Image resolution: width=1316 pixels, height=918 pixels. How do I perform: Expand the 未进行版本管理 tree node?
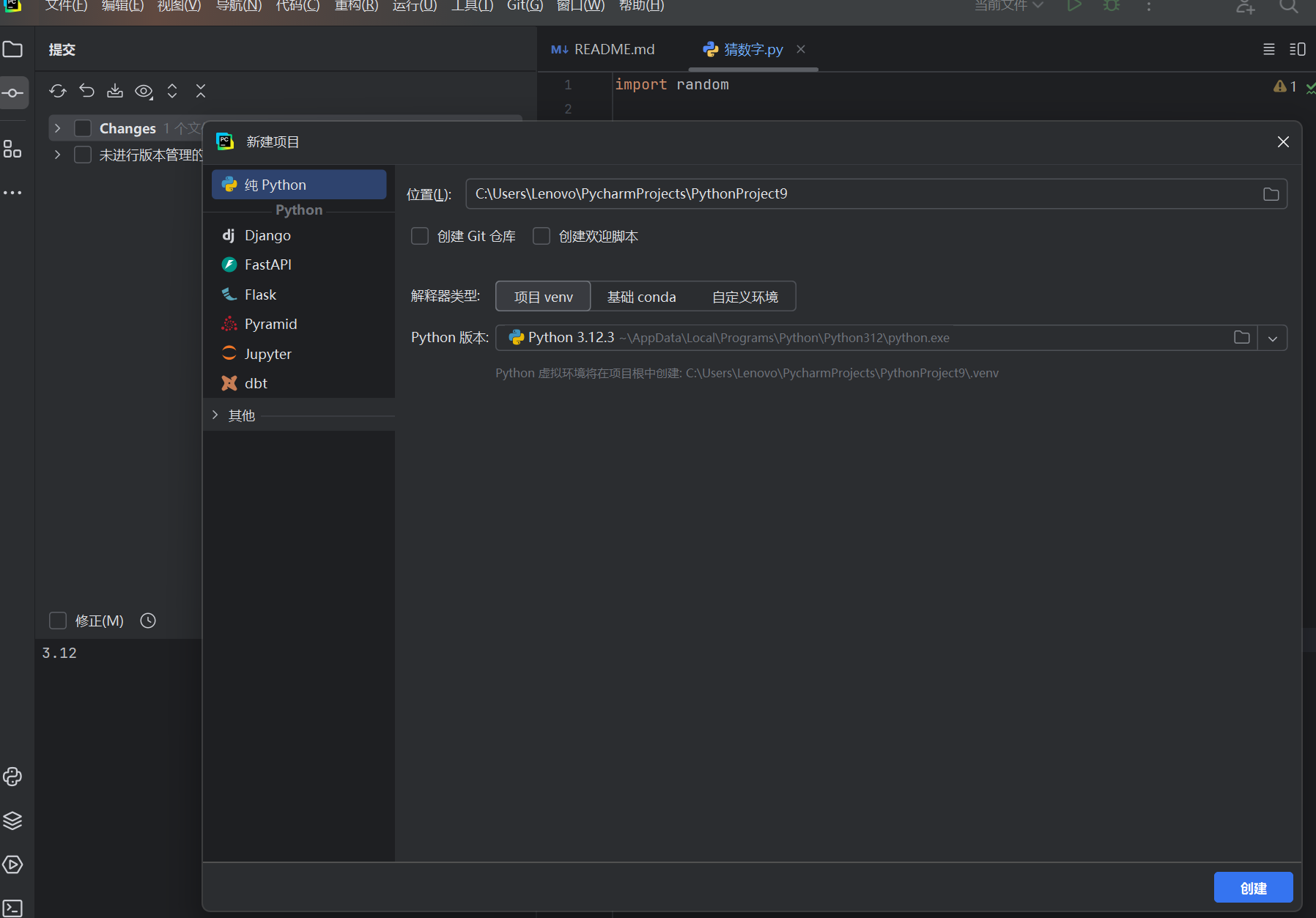[x=57, y=155]
